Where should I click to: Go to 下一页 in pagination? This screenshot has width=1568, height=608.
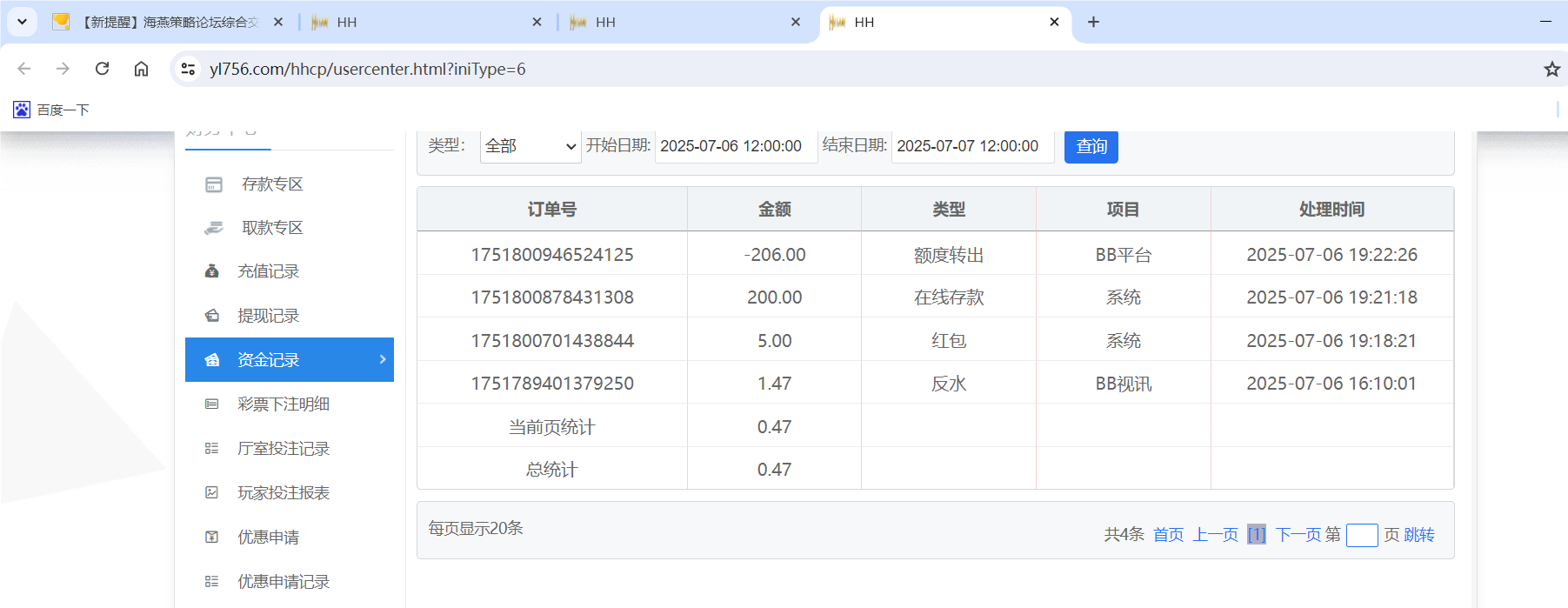1298,535
